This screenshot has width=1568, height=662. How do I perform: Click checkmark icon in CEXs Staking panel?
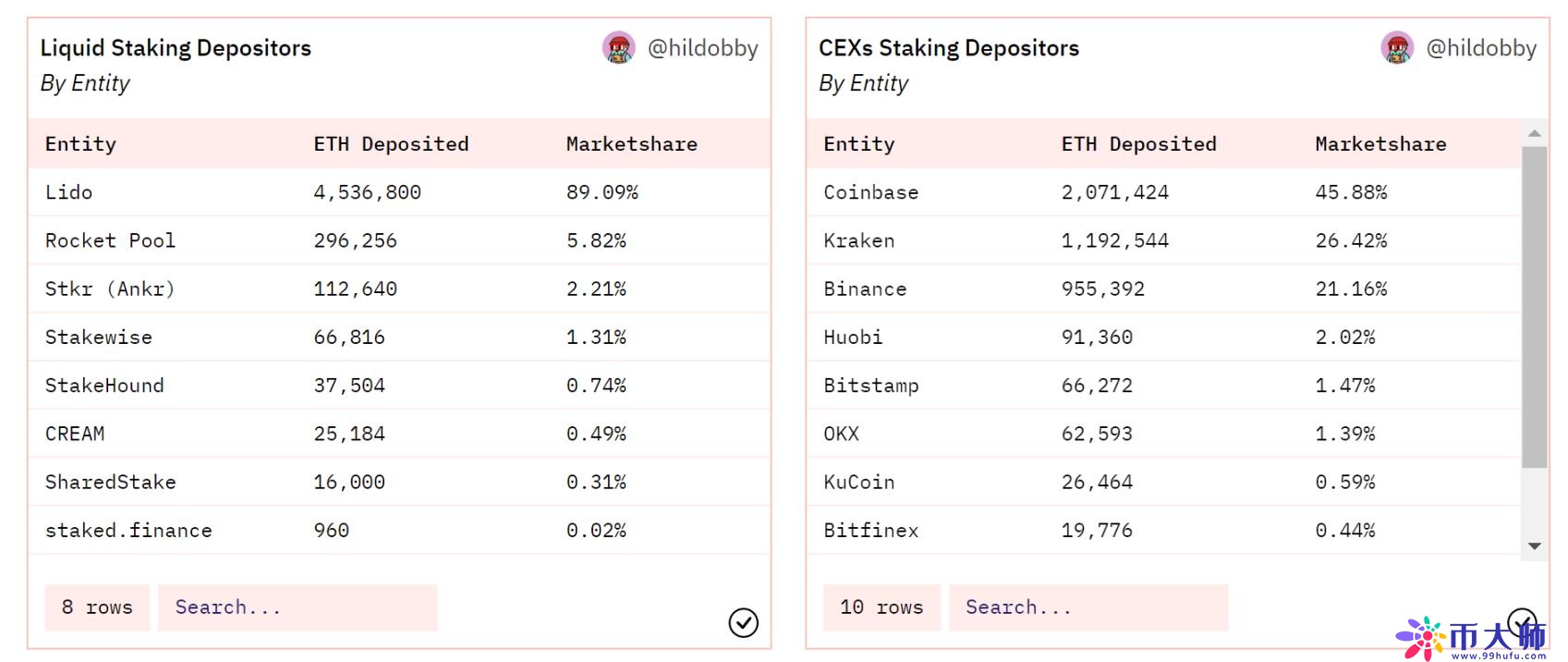pyautogui.click(x=1521, y=621)
